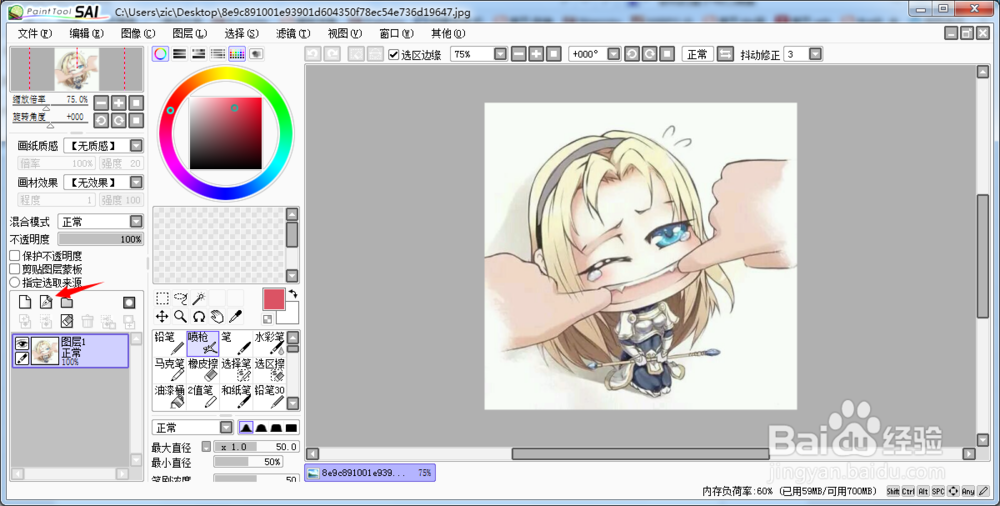Open the 文件 menu
The height and width of the screenshot is (506, 1000).
point(34,33)
